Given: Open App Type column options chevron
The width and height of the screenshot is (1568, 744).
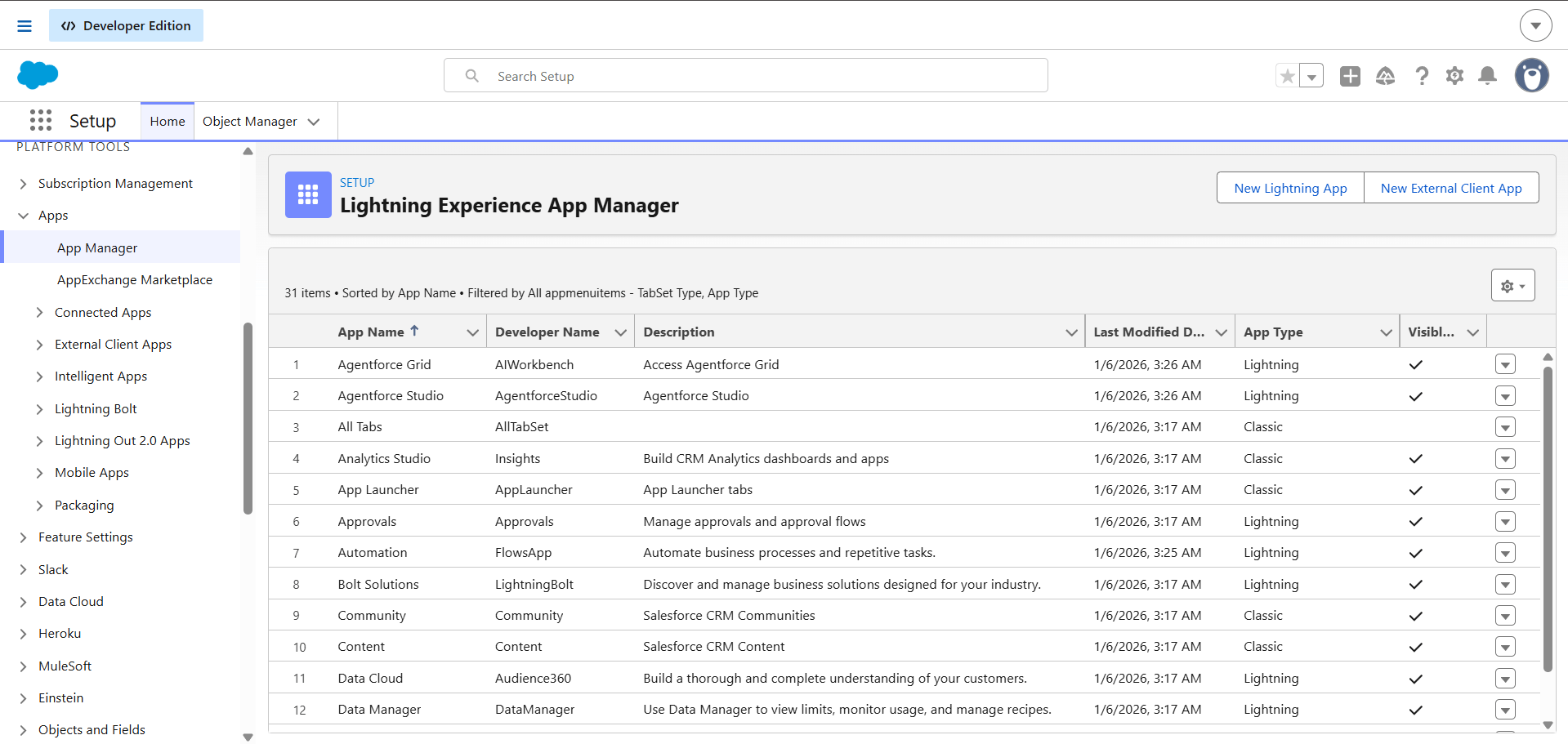Looking at the screenshot, I should pos(1386,332).
